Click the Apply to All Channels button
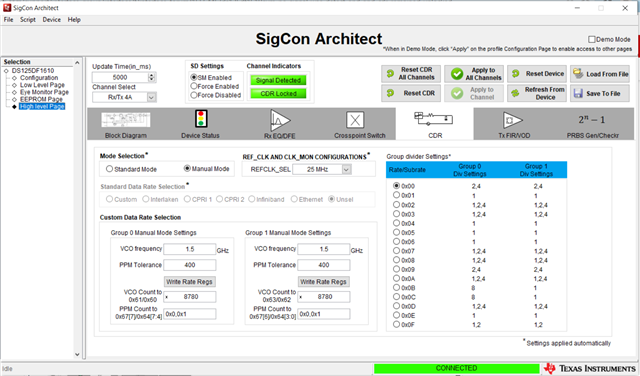The width and height of the screenshot is (640, 376). click(x=474, y=74)
